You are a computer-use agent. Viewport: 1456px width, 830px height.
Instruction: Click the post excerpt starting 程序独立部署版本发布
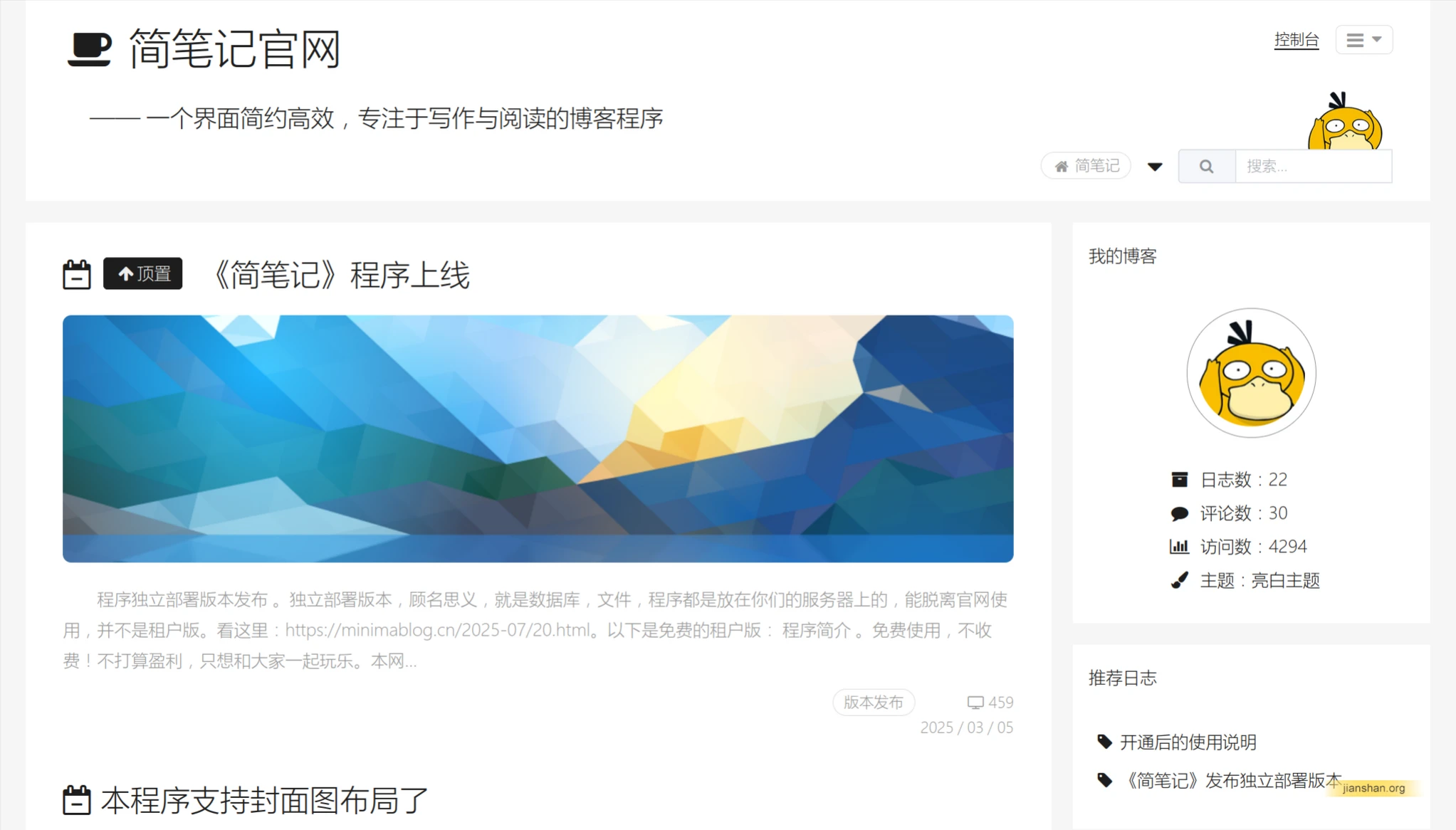(535, 630)
